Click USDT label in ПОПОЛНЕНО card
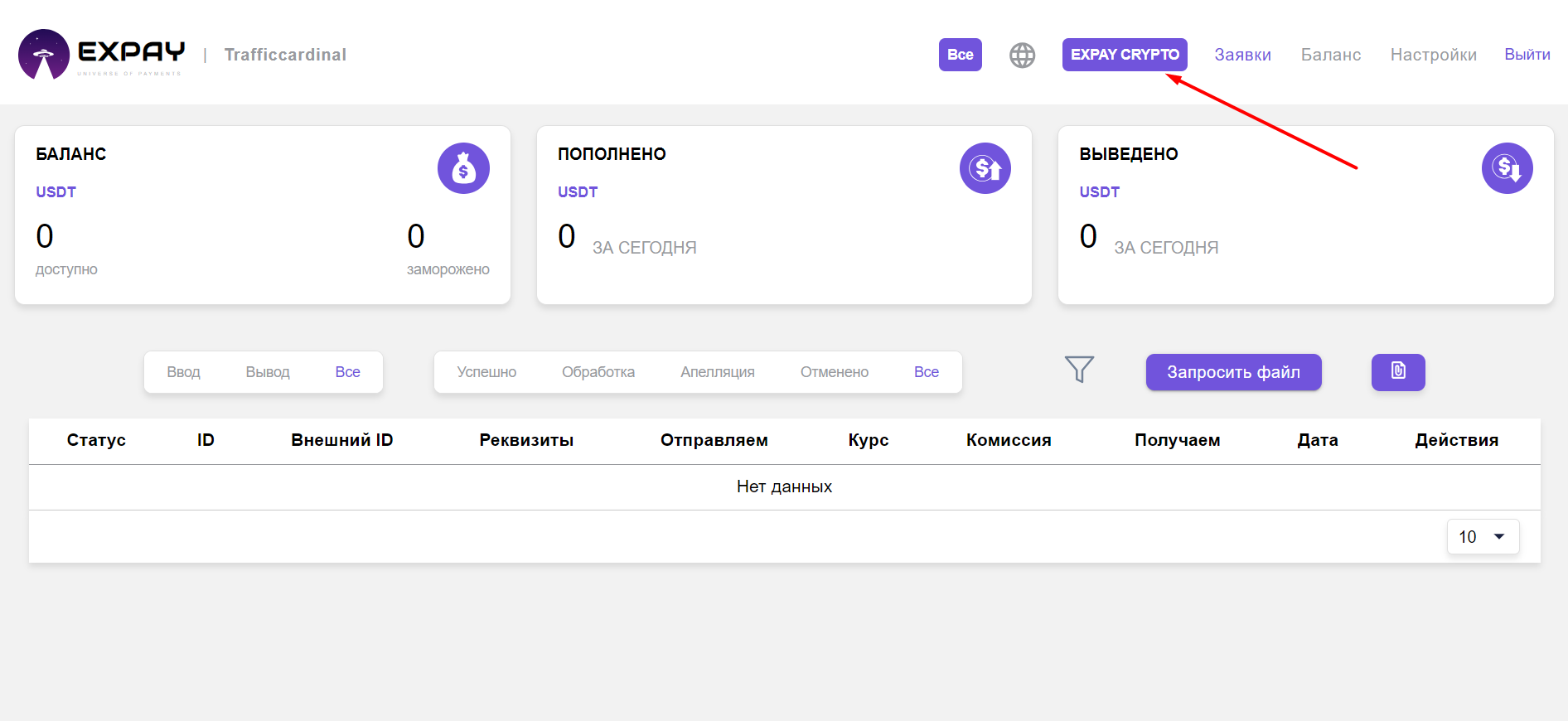The height and width of the screenshot is (721, 1568). pyautogui.click(x=578, y=192)
